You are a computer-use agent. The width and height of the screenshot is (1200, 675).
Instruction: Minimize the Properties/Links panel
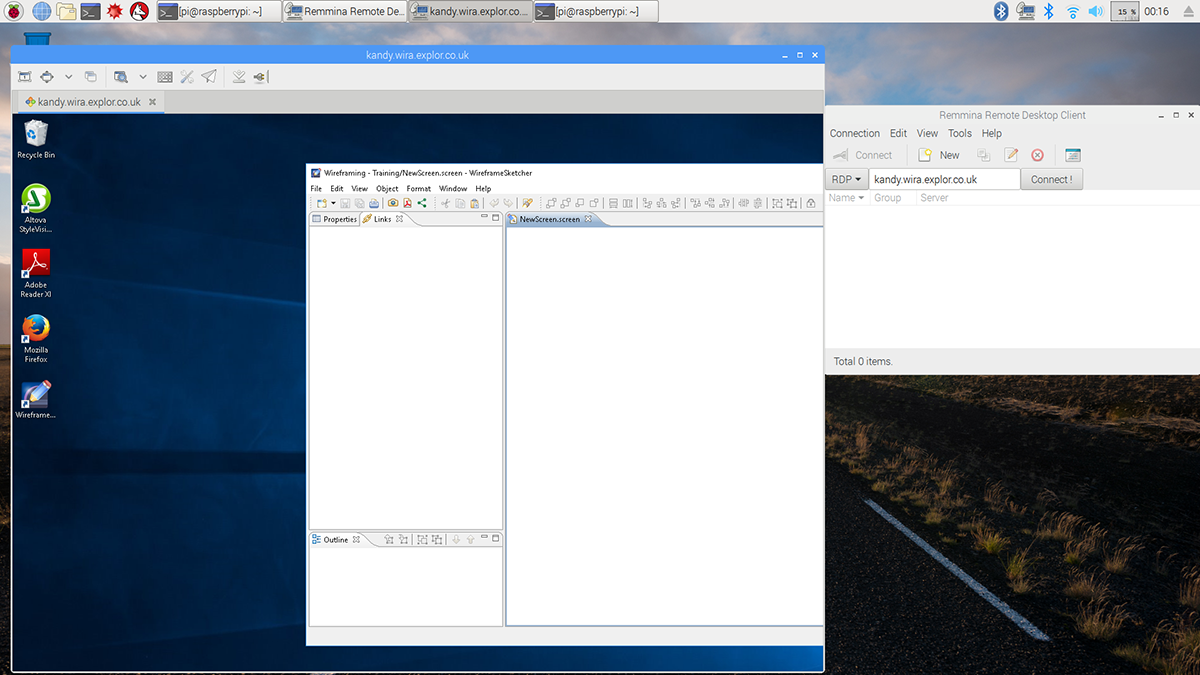pyautogui.click(x=484, y=217)
